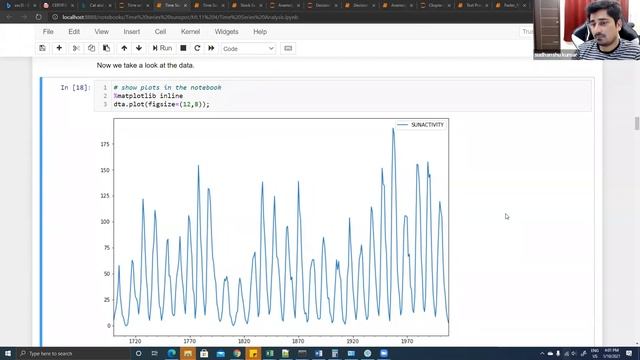Click the page vertical scrollbar thumb
640x360 pixels.
pos(637,123)
